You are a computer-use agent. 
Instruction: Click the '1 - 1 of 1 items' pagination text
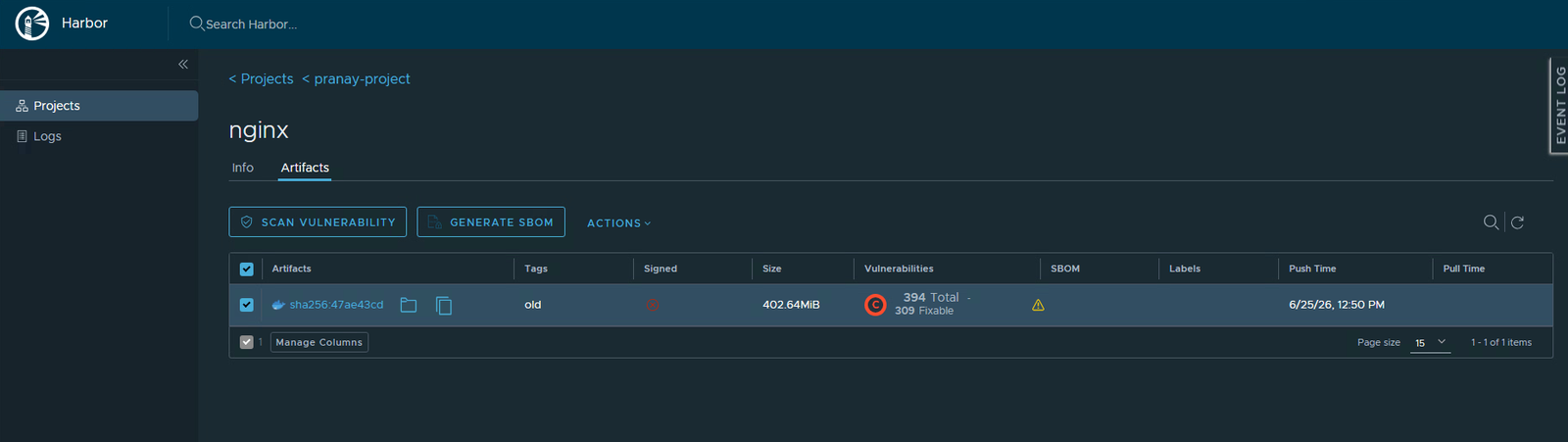pos(1501,342)
